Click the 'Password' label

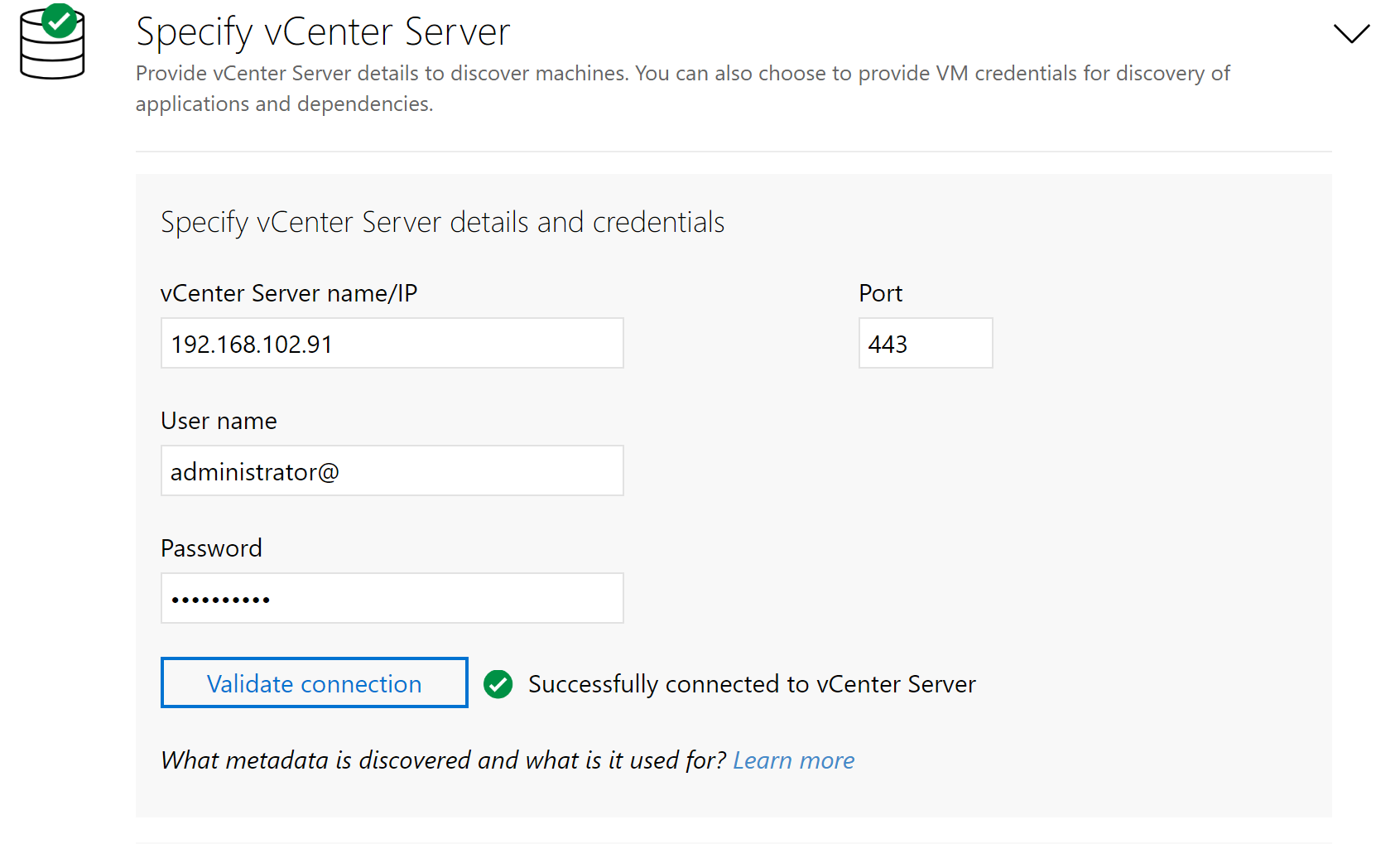[x=211, y=548]
